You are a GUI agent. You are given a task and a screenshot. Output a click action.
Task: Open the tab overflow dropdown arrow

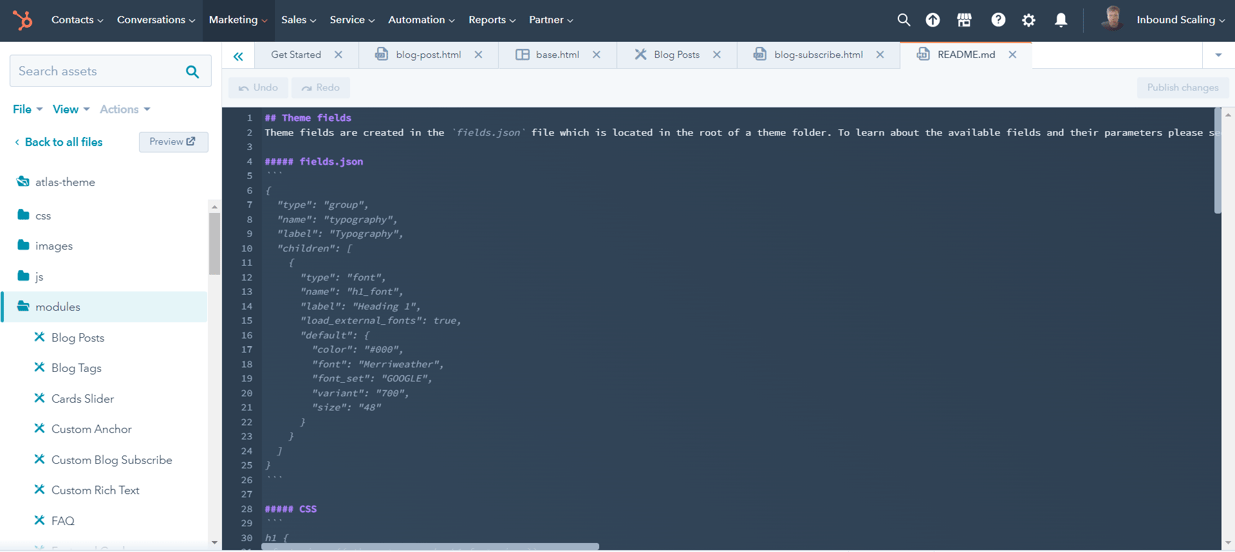pyautogui.click(x=1218, y=55)
